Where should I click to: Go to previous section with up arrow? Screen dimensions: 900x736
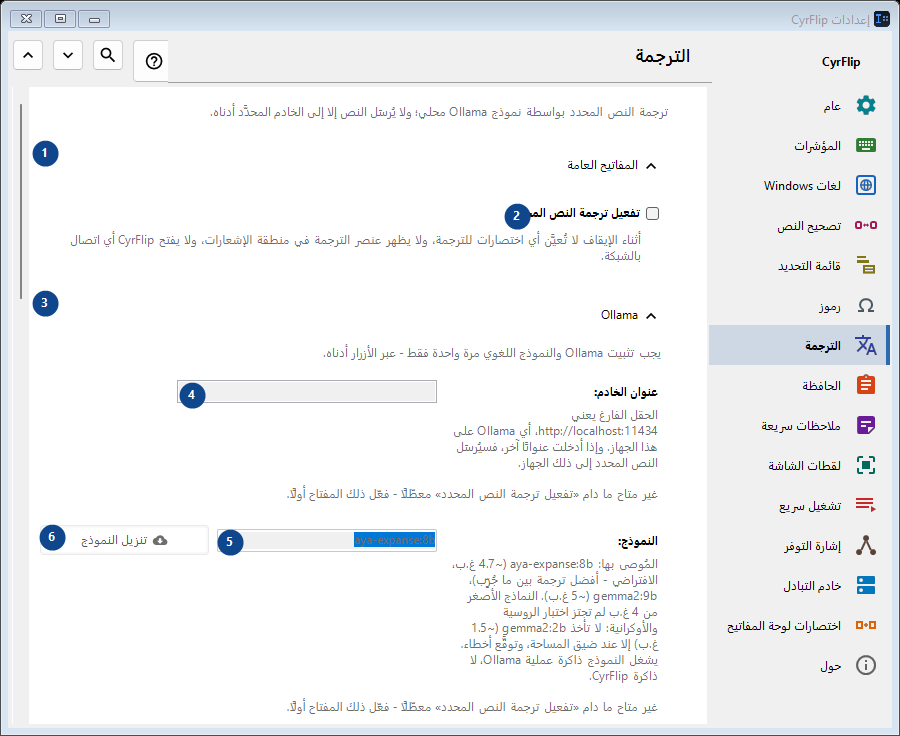(28, 55)
